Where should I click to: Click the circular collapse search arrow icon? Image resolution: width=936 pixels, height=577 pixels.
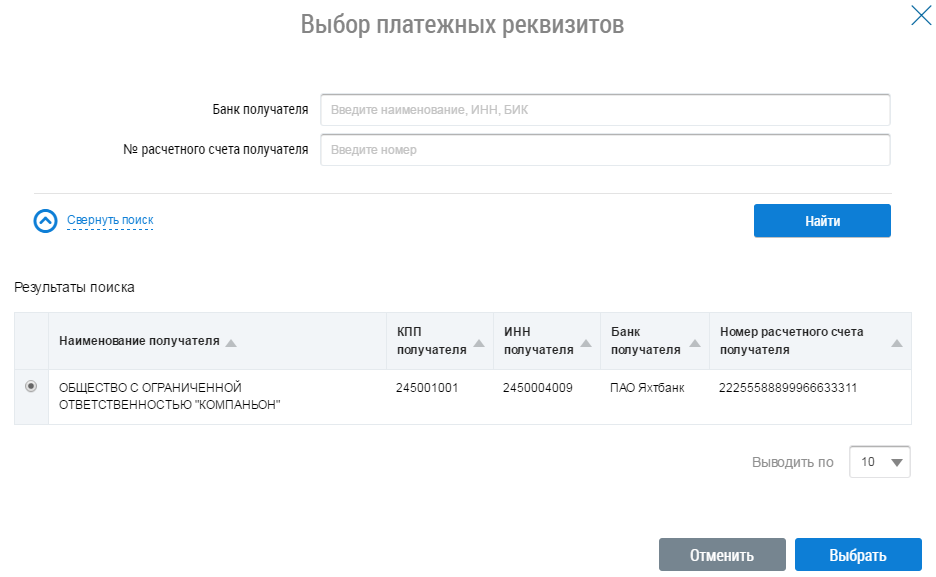[x=46, y=221]
